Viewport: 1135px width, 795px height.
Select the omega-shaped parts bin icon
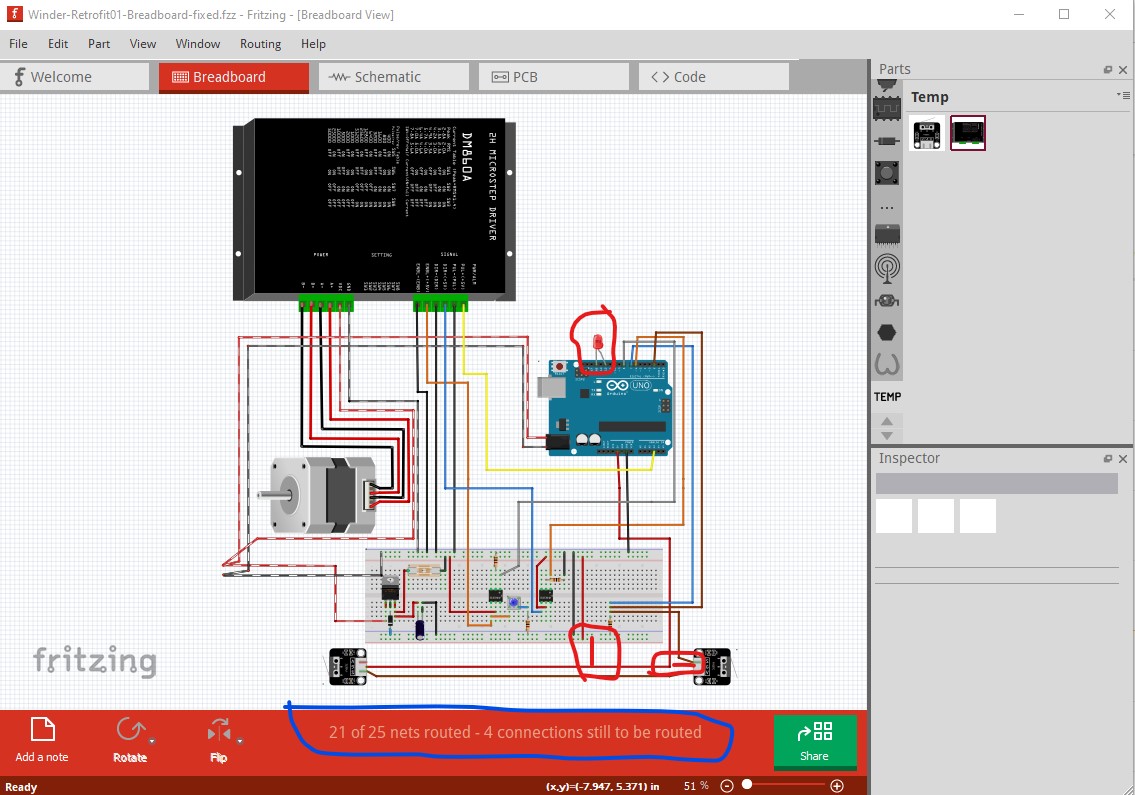tap(887, 363)
